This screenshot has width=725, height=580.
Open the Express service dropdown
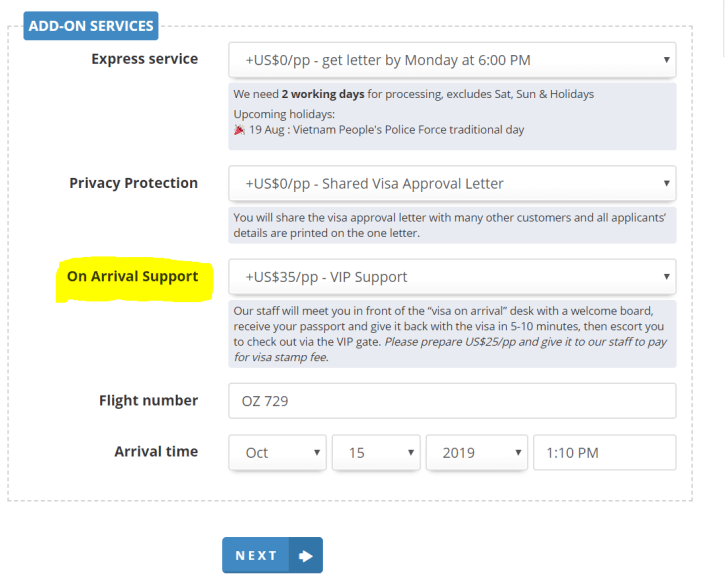(x=451, y=60)
